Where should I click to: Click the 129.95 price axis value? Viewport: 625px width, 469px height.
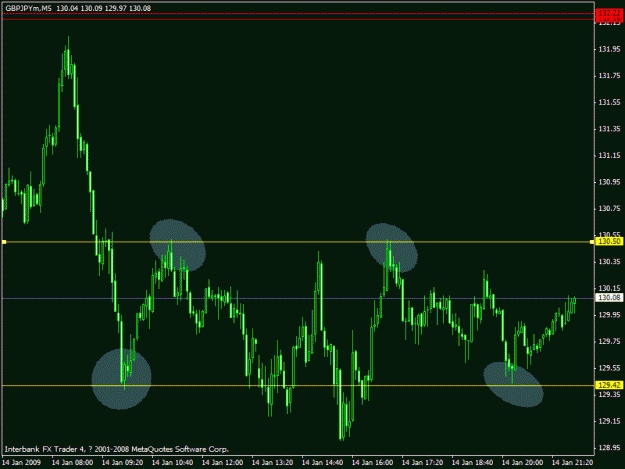click(x=609, y=315)
